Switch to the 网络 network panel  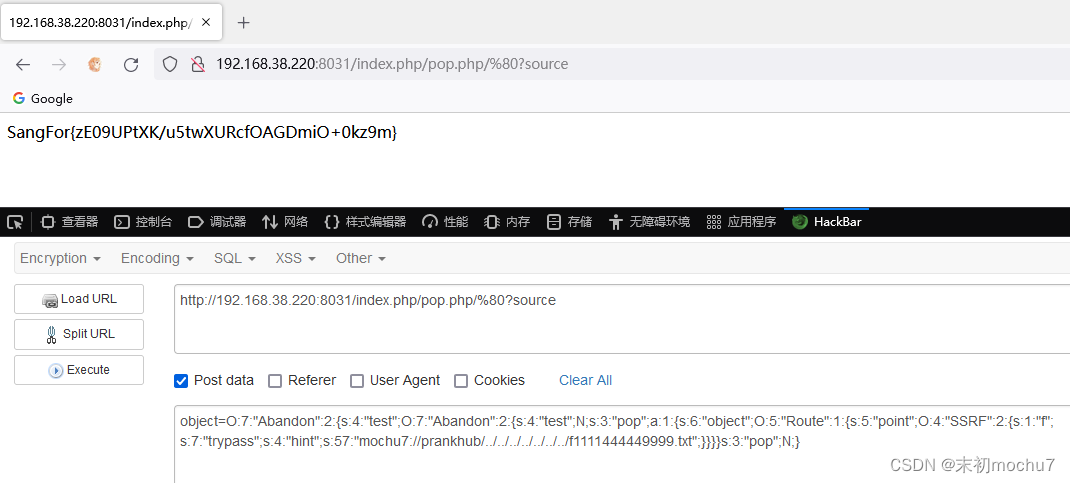pyautogui.click(x=285, y=222)
